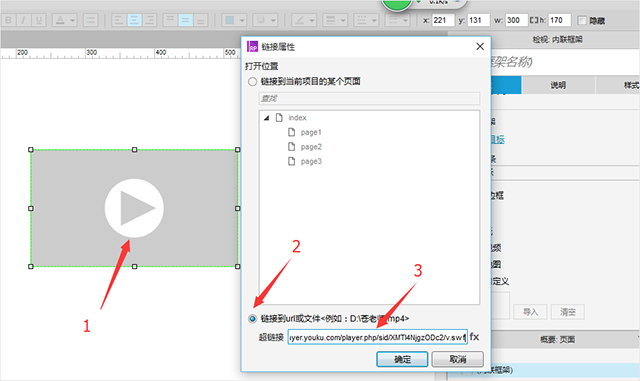
Task: Align text to the left
Action: click(x=118, y=20)
